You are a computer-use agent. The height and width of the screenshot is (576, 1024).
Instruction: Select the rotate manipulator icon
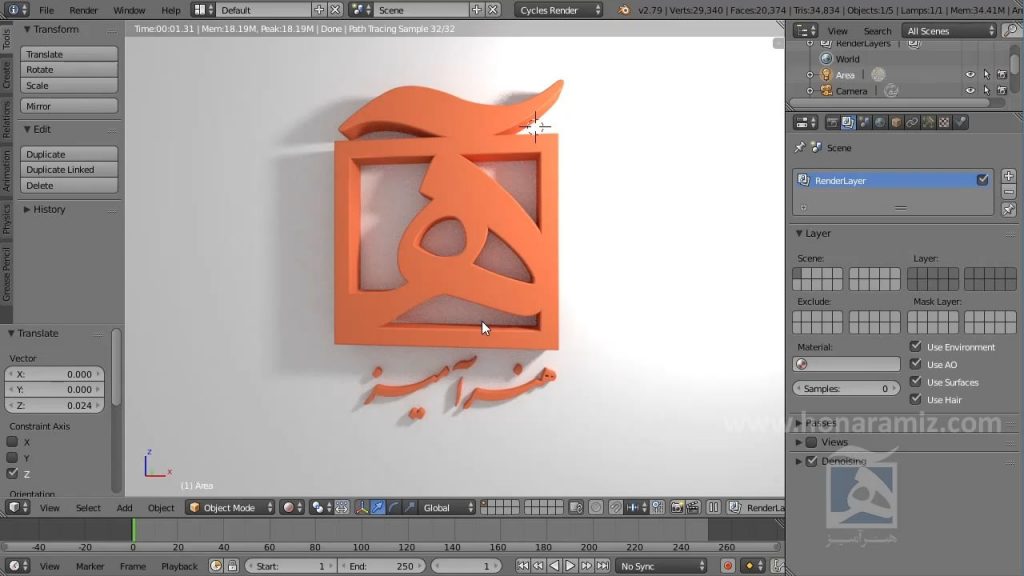tap(393, 507)
